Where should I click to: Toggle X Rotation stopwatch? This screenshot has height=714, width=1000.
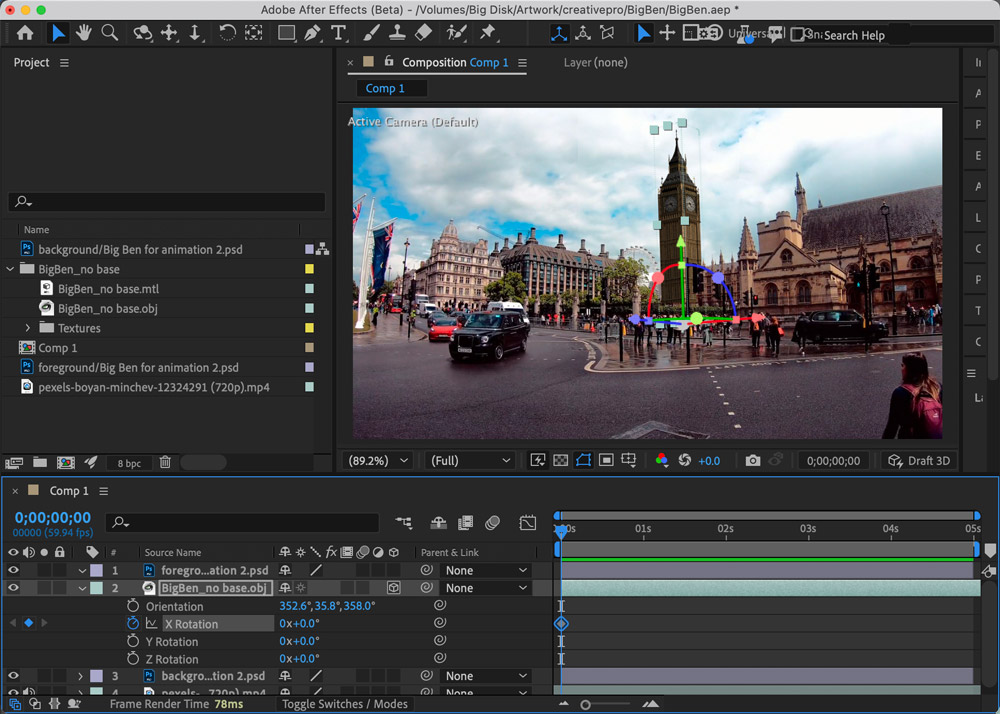pyautogui.click(x=133, y=623)
